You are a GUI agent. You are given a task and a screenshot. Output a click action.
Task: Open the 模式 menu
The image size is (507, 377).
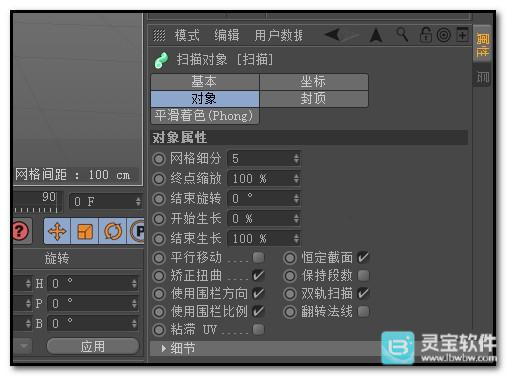tap(187, 35)
